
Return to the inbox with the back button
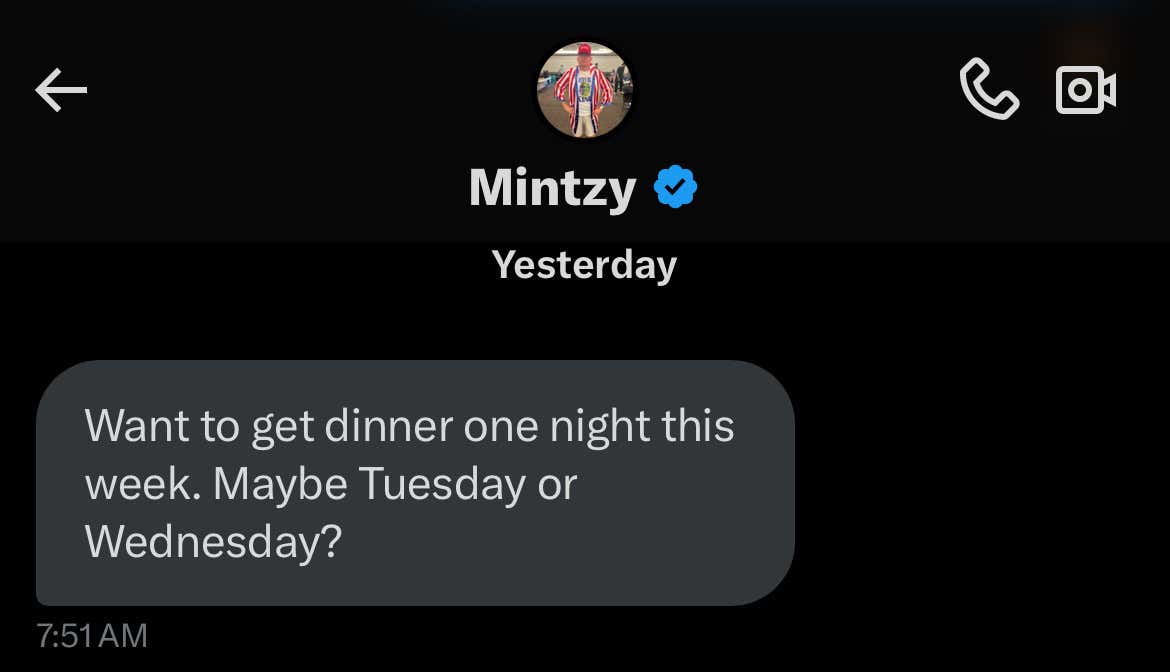[61, 90]
